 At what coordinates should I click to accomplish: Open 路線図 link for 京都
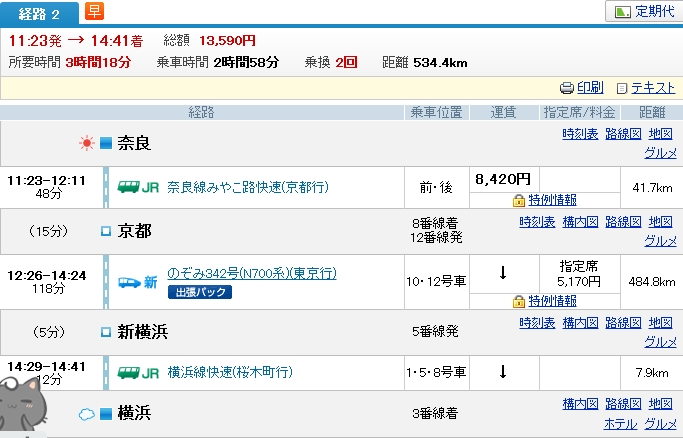(623, 222)
